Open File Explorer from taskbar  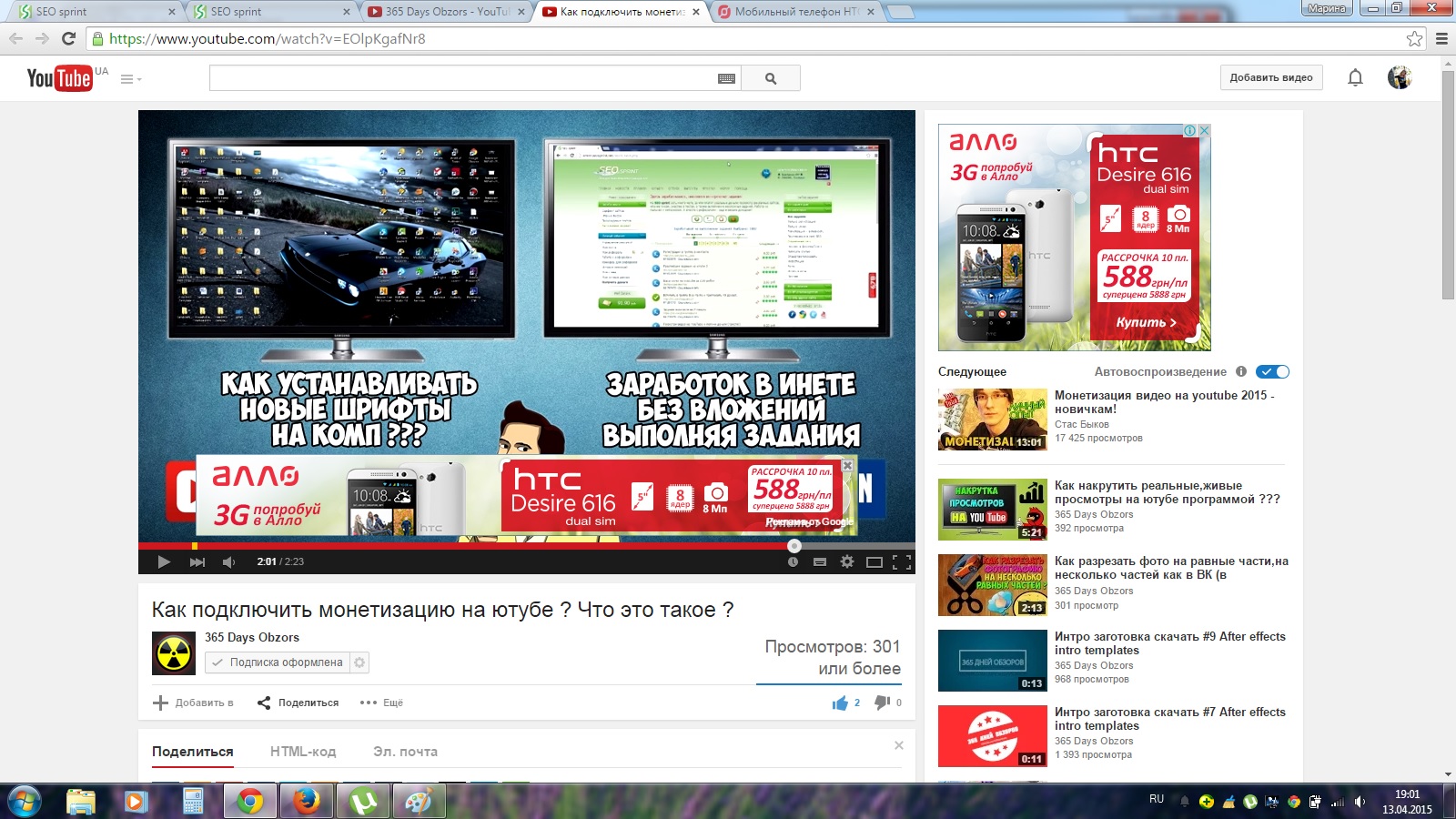tap(81, 801)
